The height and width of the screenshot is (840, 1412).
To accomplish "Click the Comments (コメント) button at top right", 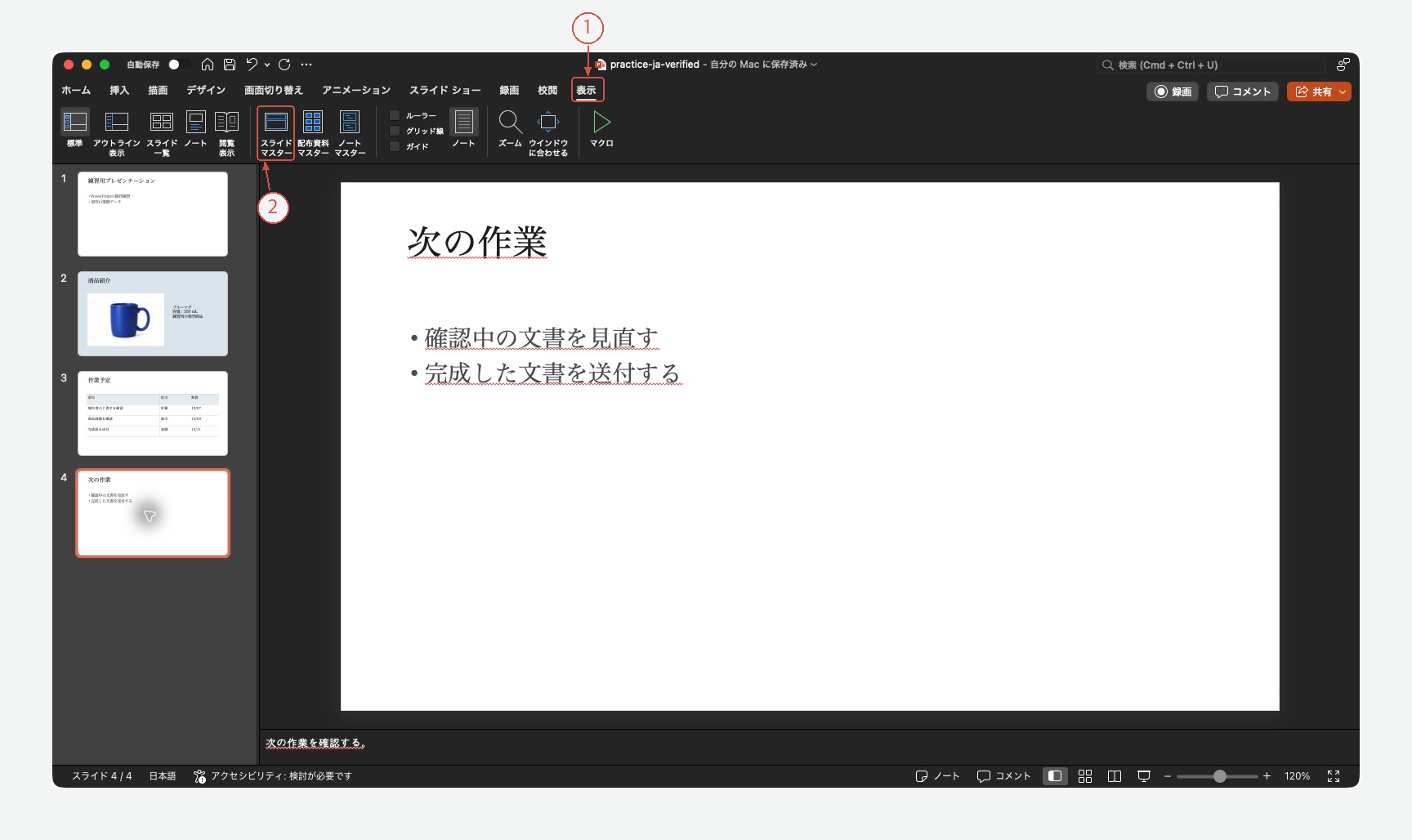I will [x=1243, y=92].
